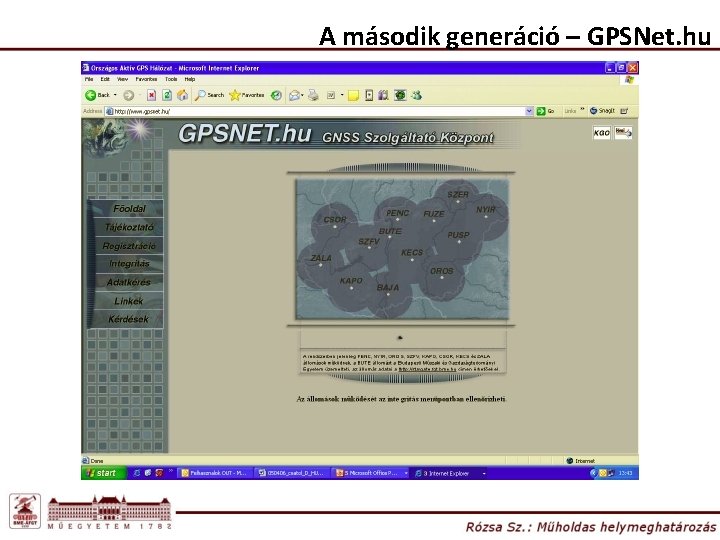The height and width of the screenshot is (540, 720).
Task: Click the yellow note toolbar icon
Action: pyautogui.click(x=353, y=96)
